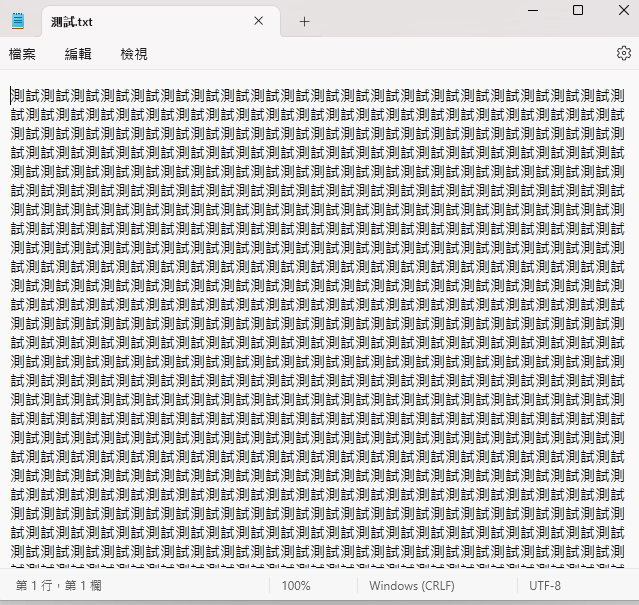Click the UTF-8 encoding indicator

[x=545, y=586]
